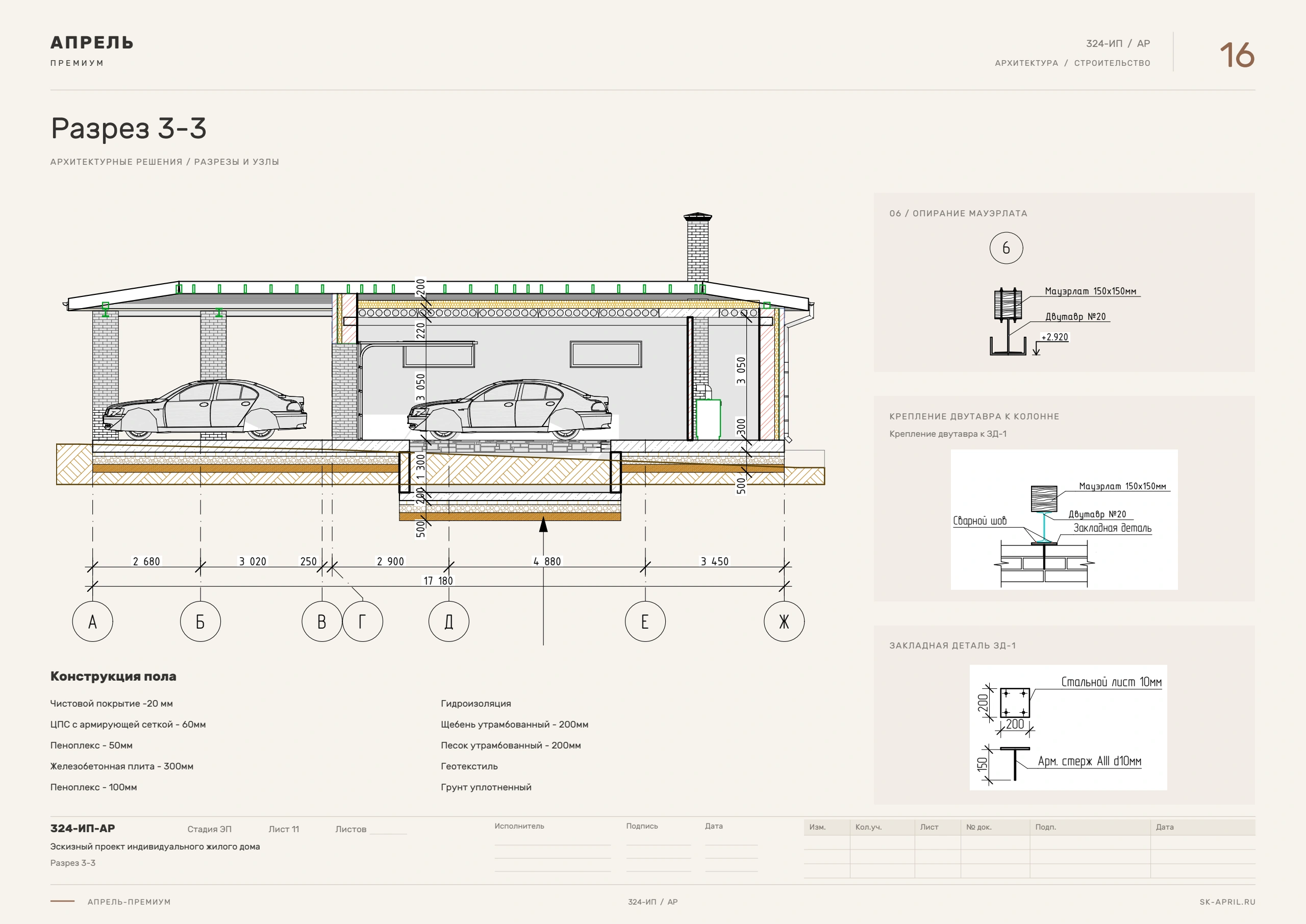Click the АПРЕЛЬ logo heading
This screenshot has height=924, width=1306.
[92, 43]
